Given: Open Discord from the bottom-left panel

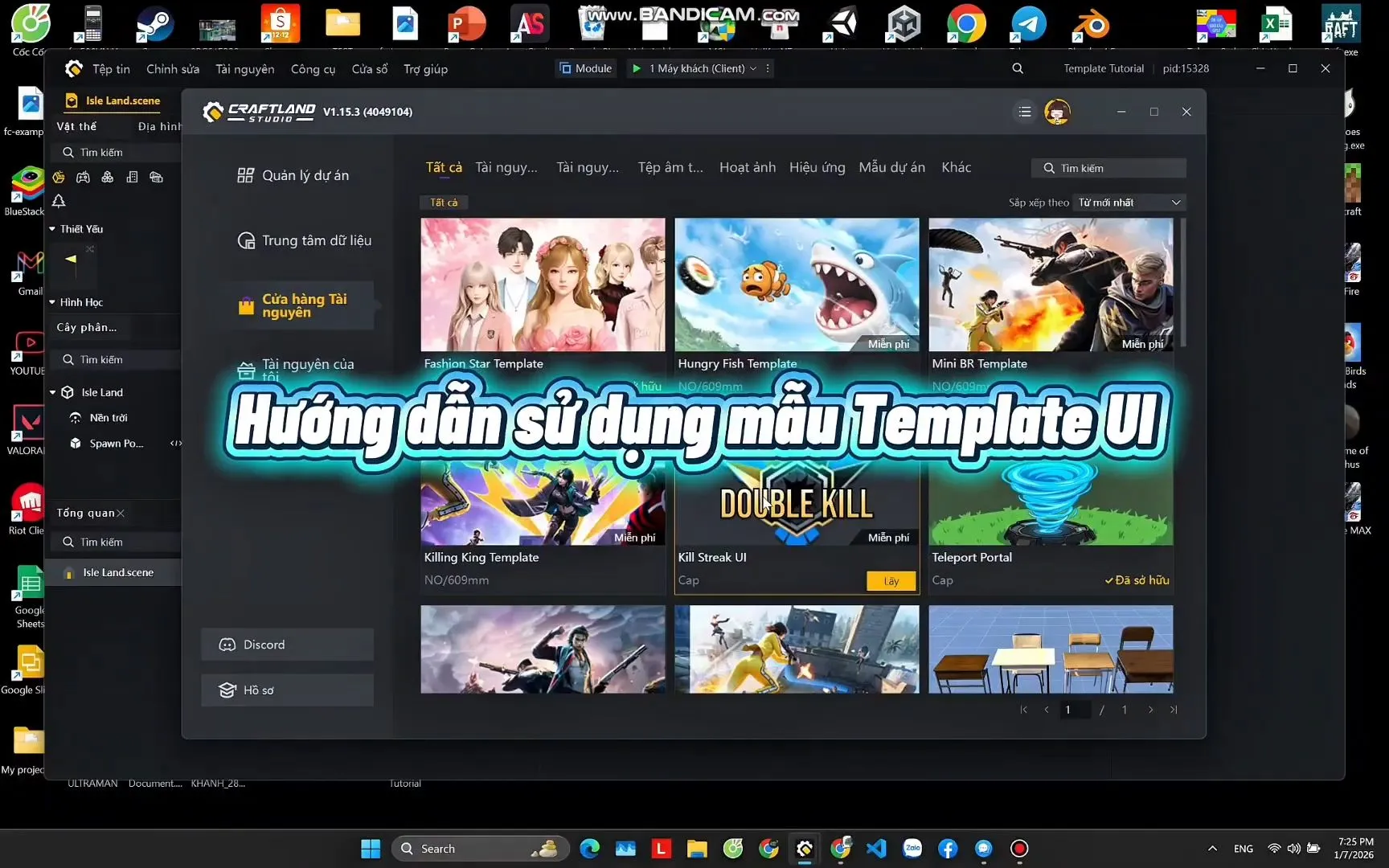Looking at the screenshot, I should point(286,644).
